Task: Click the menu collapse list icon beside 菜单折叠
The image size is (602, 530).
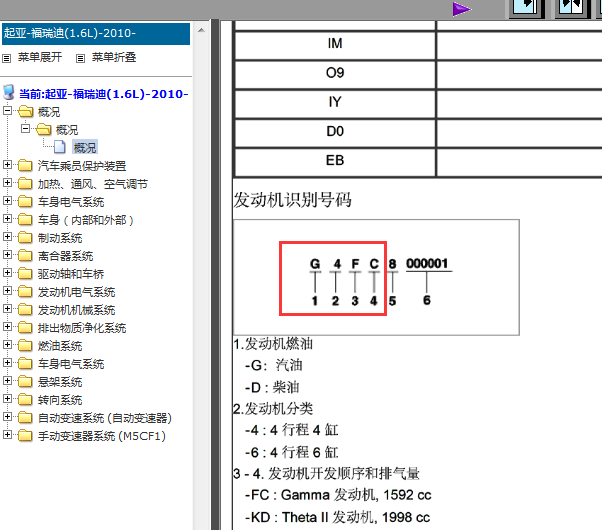Action: pyautogui.click(x=80, y=58)
